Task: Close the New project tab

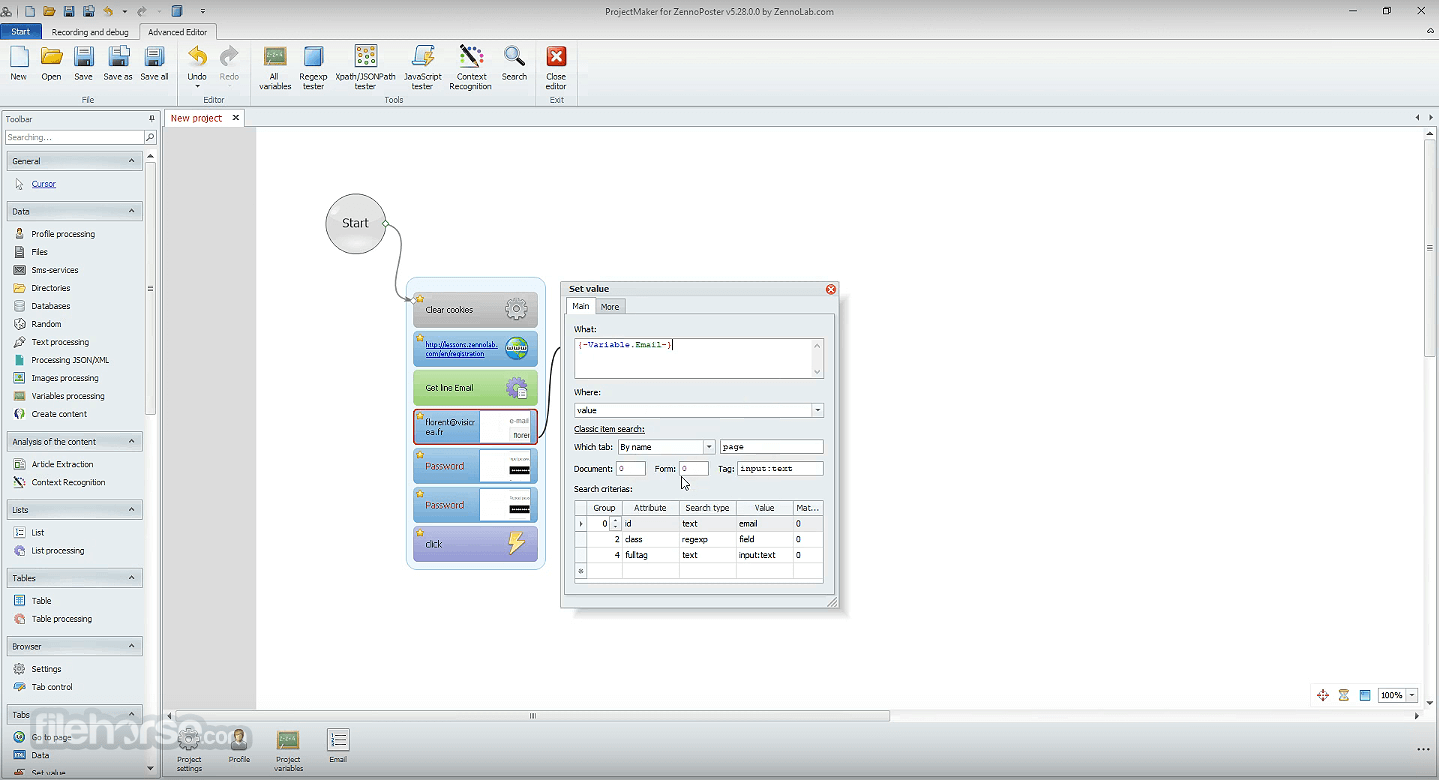Action: [236, 118]
